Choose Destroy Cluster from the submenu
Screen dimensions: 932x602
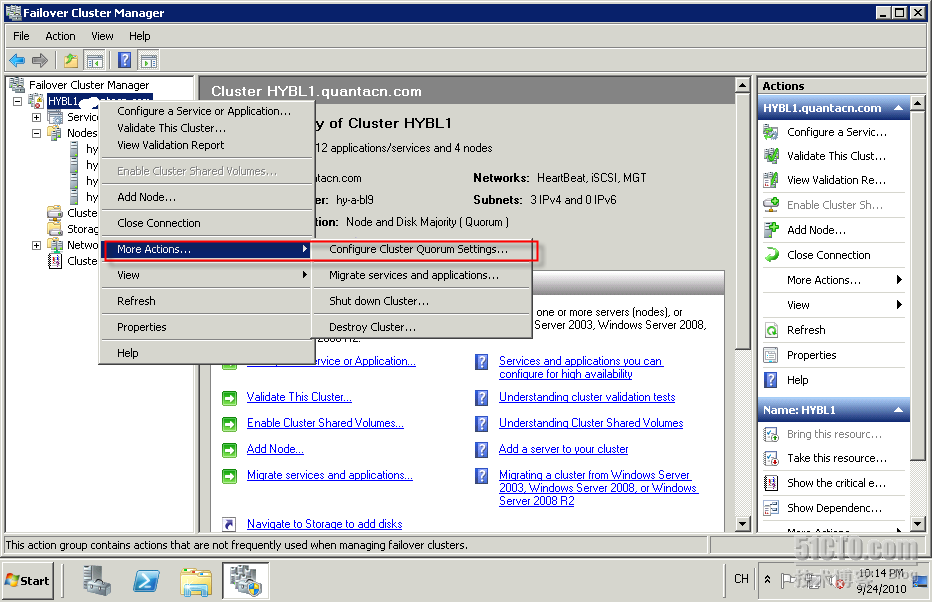pyautogui.click(x=421, y=327)
